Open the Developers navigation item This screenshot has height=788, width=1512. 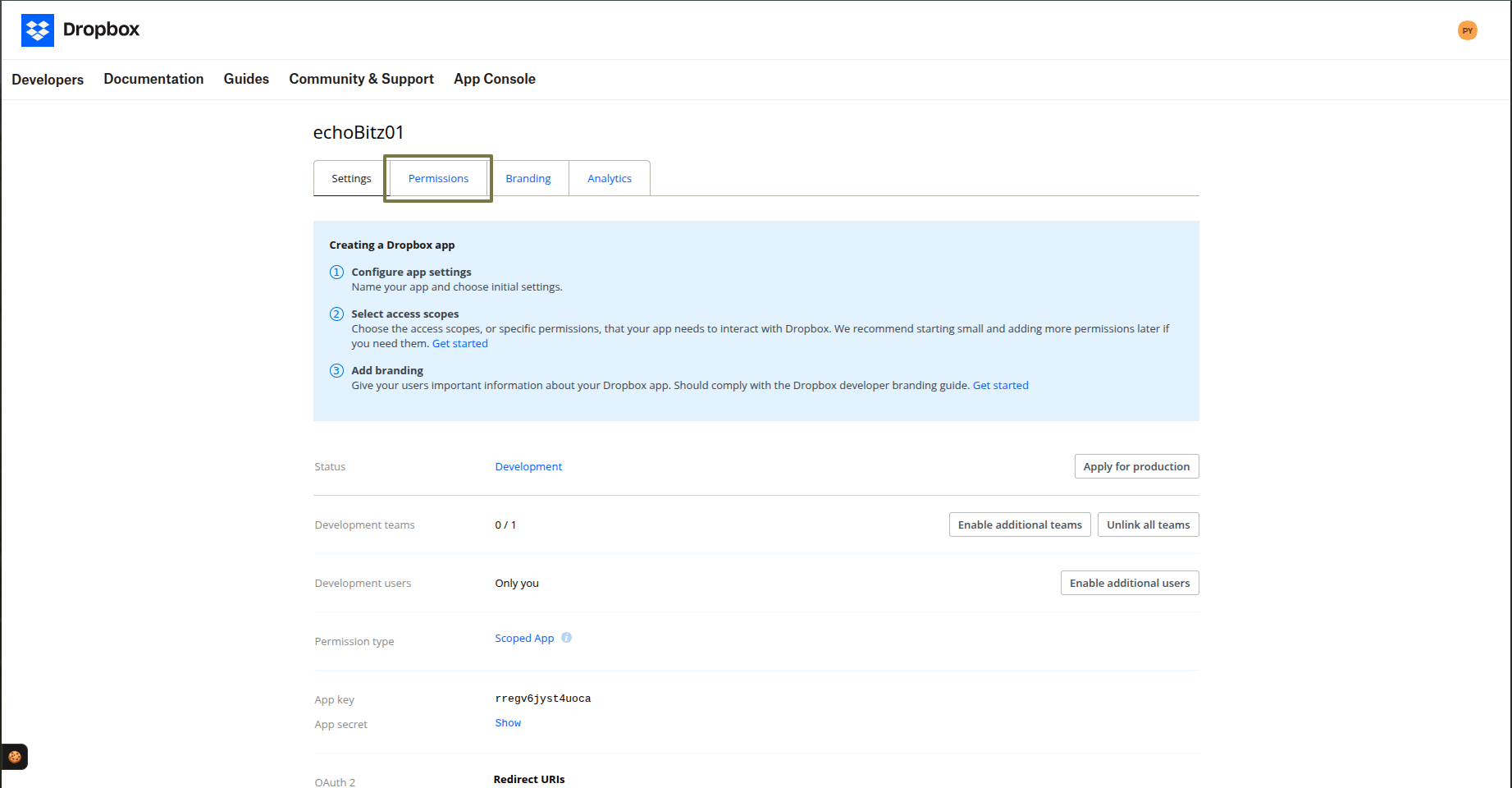click(x=48, y=80)
